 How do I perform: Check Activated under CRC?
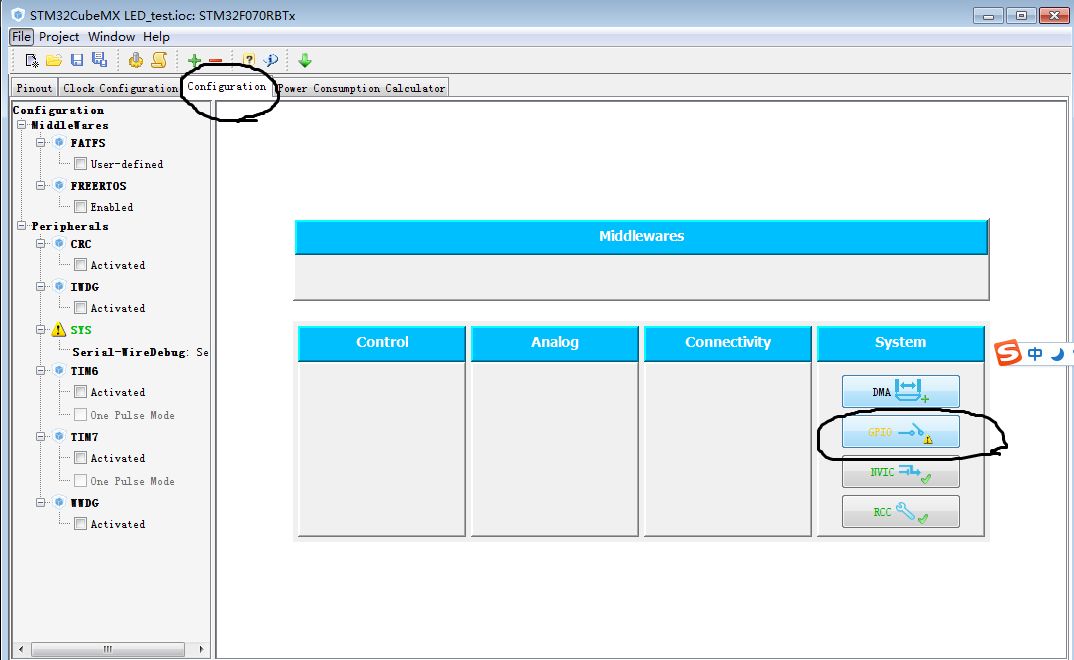(80, 264)
